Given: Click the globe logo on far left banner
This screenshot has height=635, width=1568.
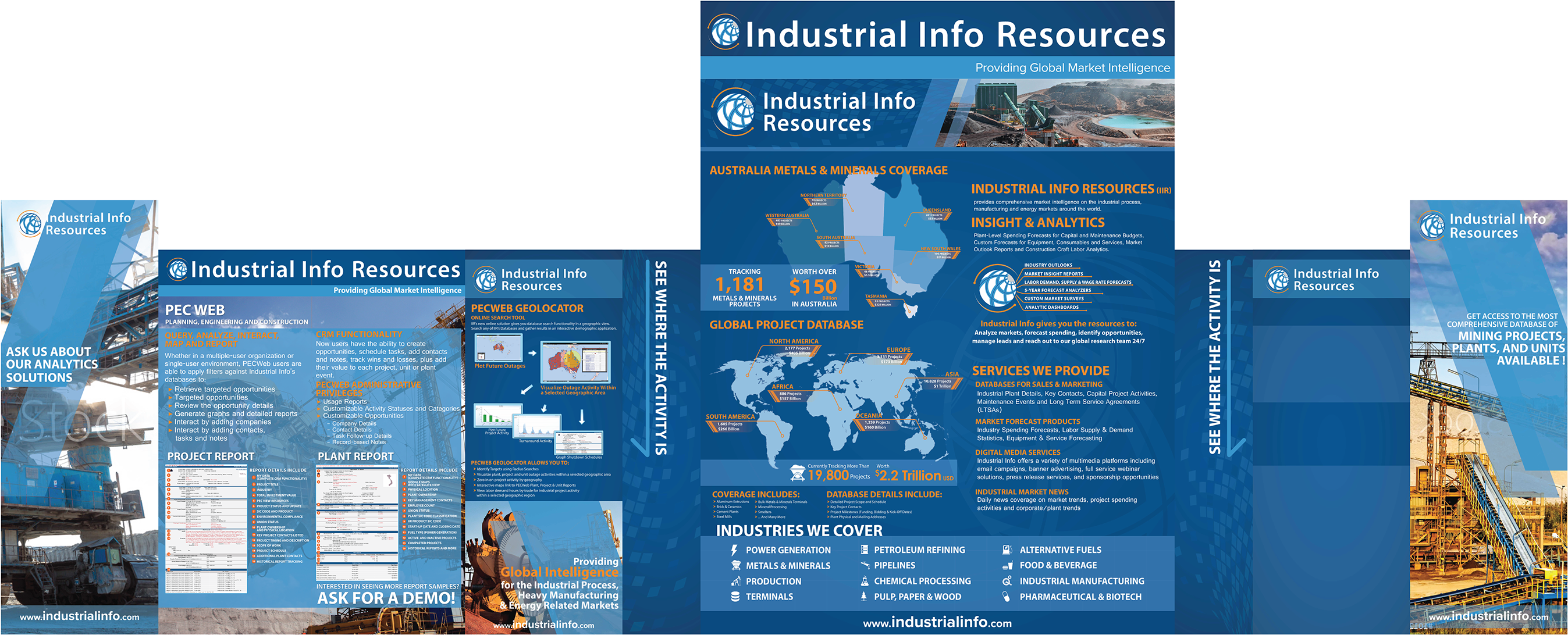Looking at the screenshot, I should 30,223.
